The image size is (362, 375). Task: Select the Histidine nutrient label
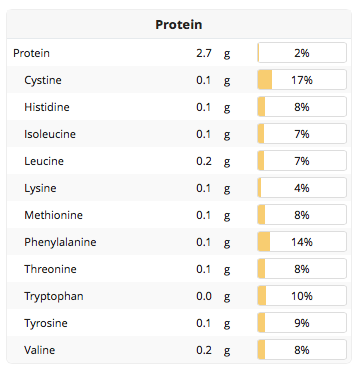tap(47, 107)
